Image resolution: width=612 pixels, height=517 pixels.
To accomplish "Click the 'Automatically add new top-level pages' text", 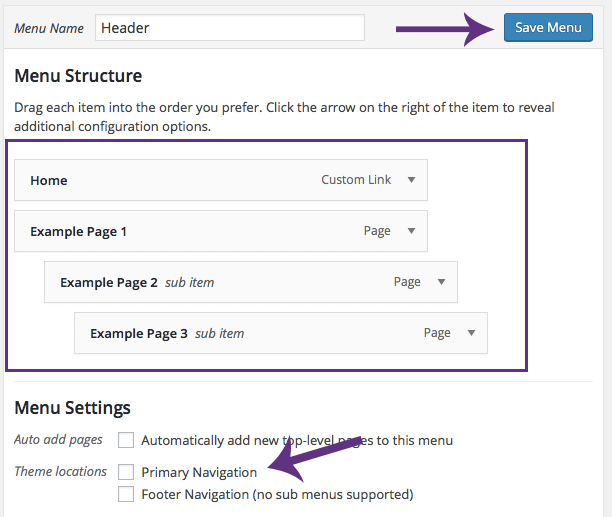I will (297, 440).
